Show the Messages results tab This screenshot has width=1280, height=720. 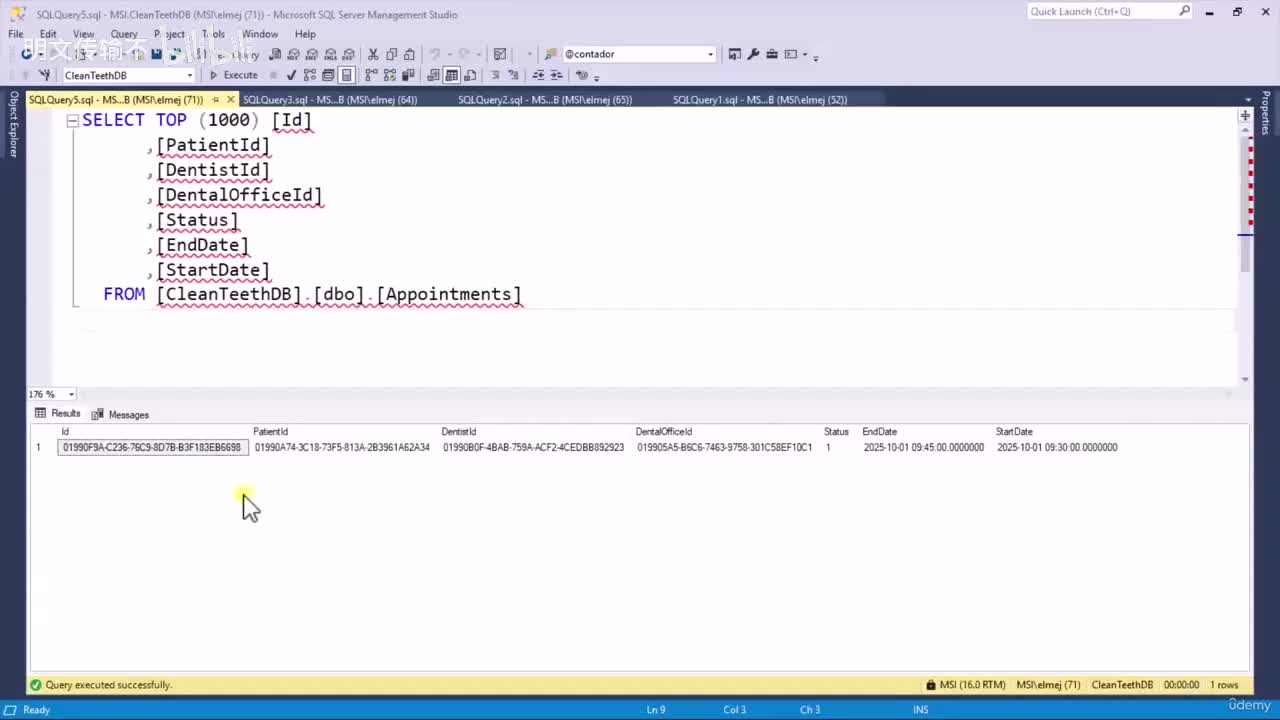coord(120,414)
